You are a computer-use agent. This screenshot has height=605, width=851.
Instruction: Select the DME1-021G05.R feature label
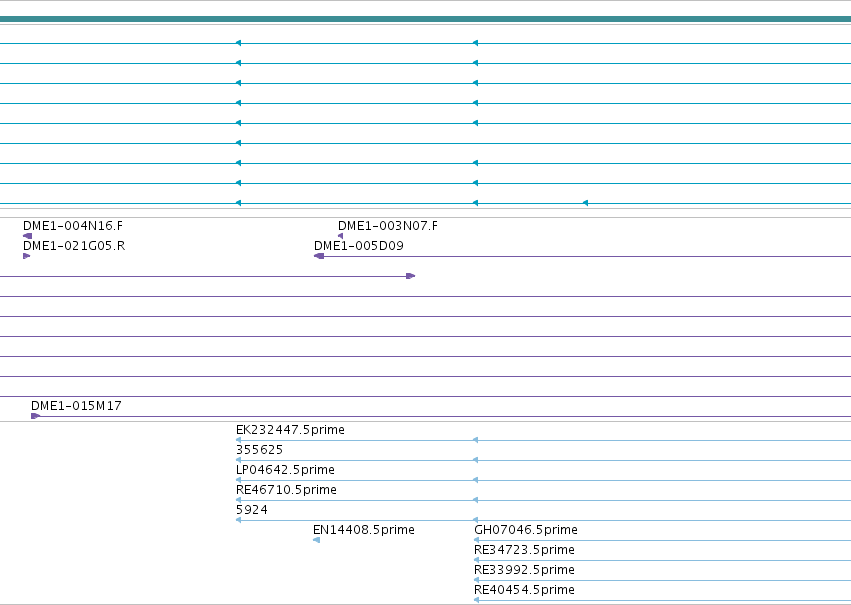(74, 246)
